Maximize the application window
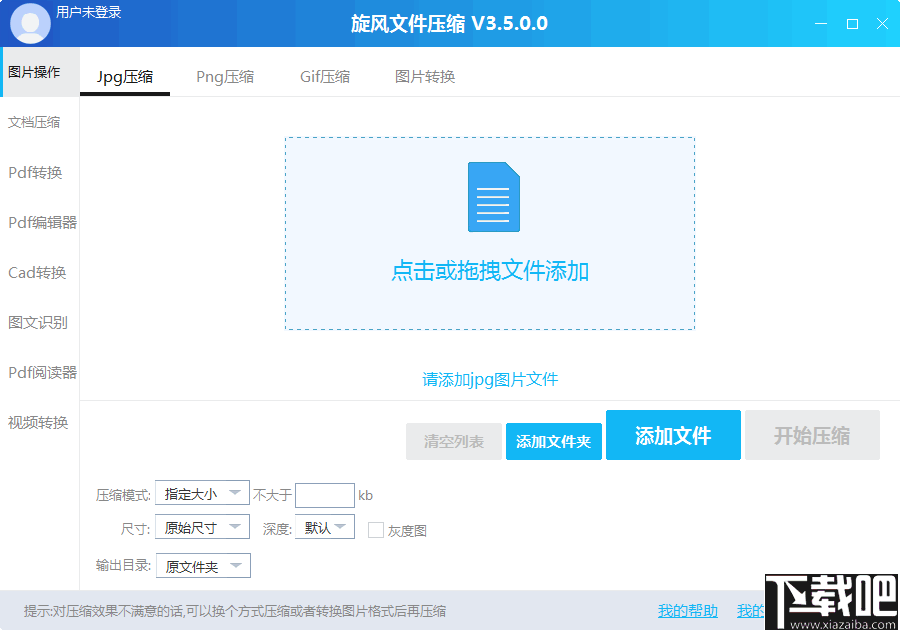This screenshot has width=900, height=630. pos(852,24)
